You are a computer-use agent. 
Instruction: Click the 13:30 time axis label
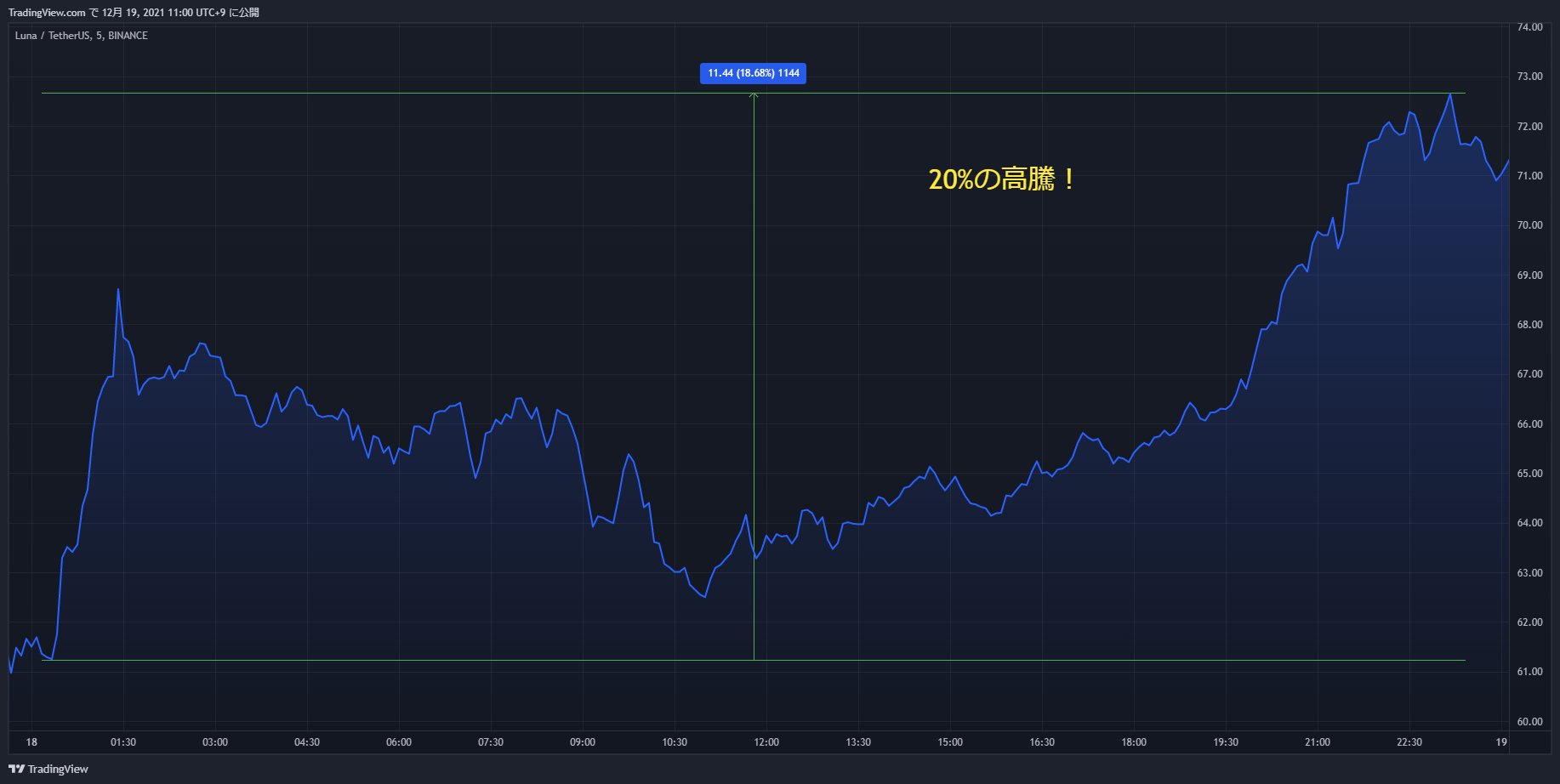pos(858,742)
